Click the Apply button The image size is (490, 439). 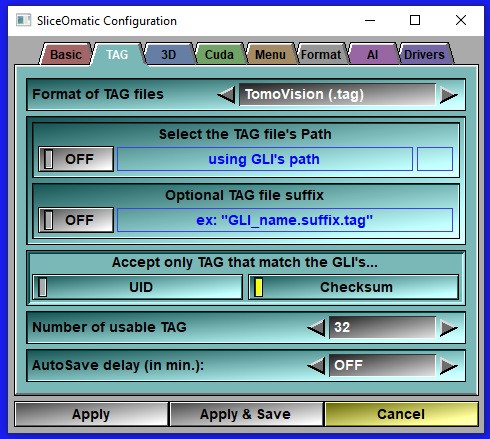[91, 414]
